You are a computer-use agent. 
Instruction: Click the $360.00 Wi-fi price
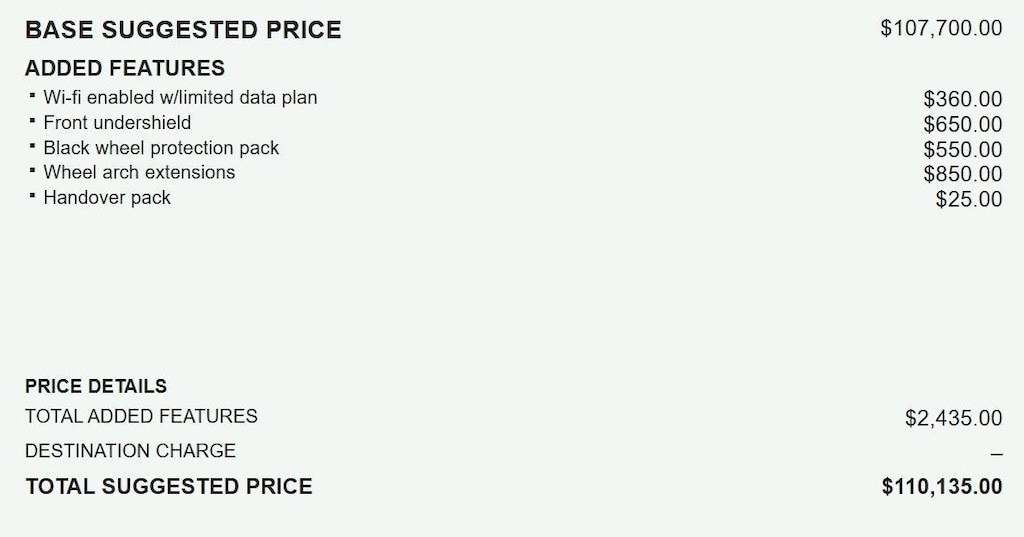[962, 99]
